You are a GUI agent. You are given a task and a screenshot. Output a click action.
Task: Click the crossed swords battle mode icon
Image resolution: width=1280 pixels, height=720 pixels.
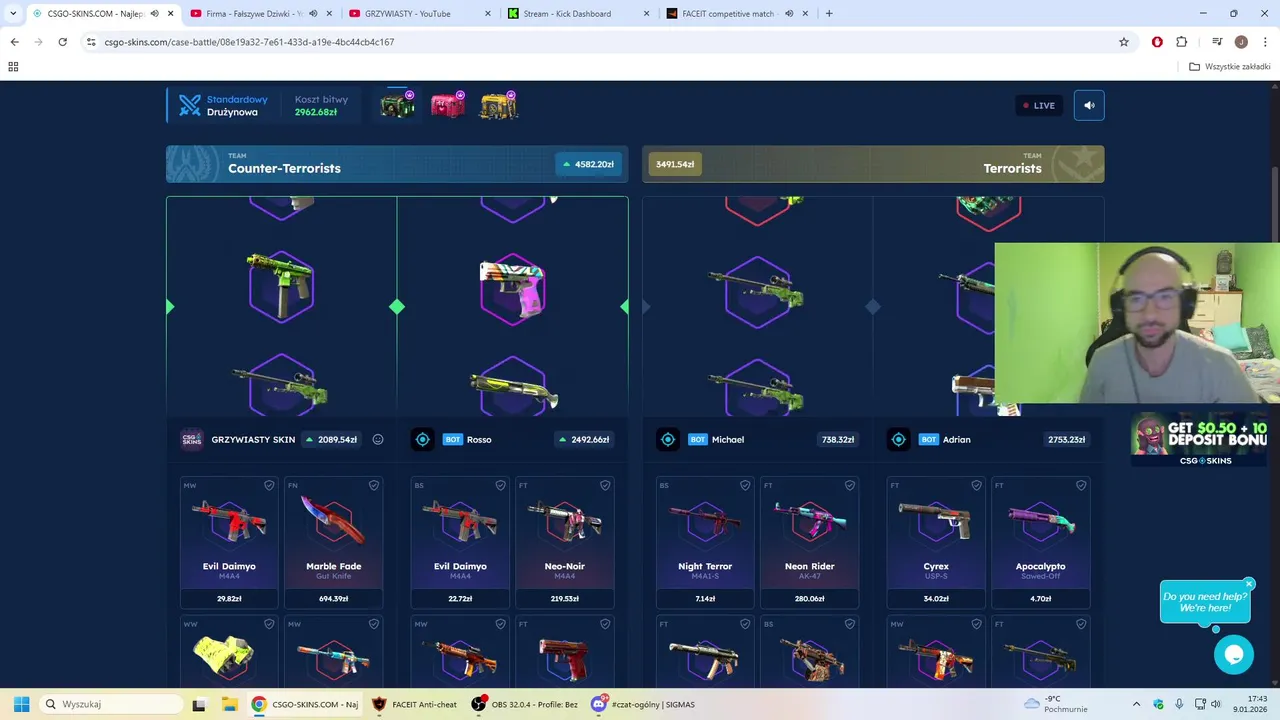click(189, 106)
